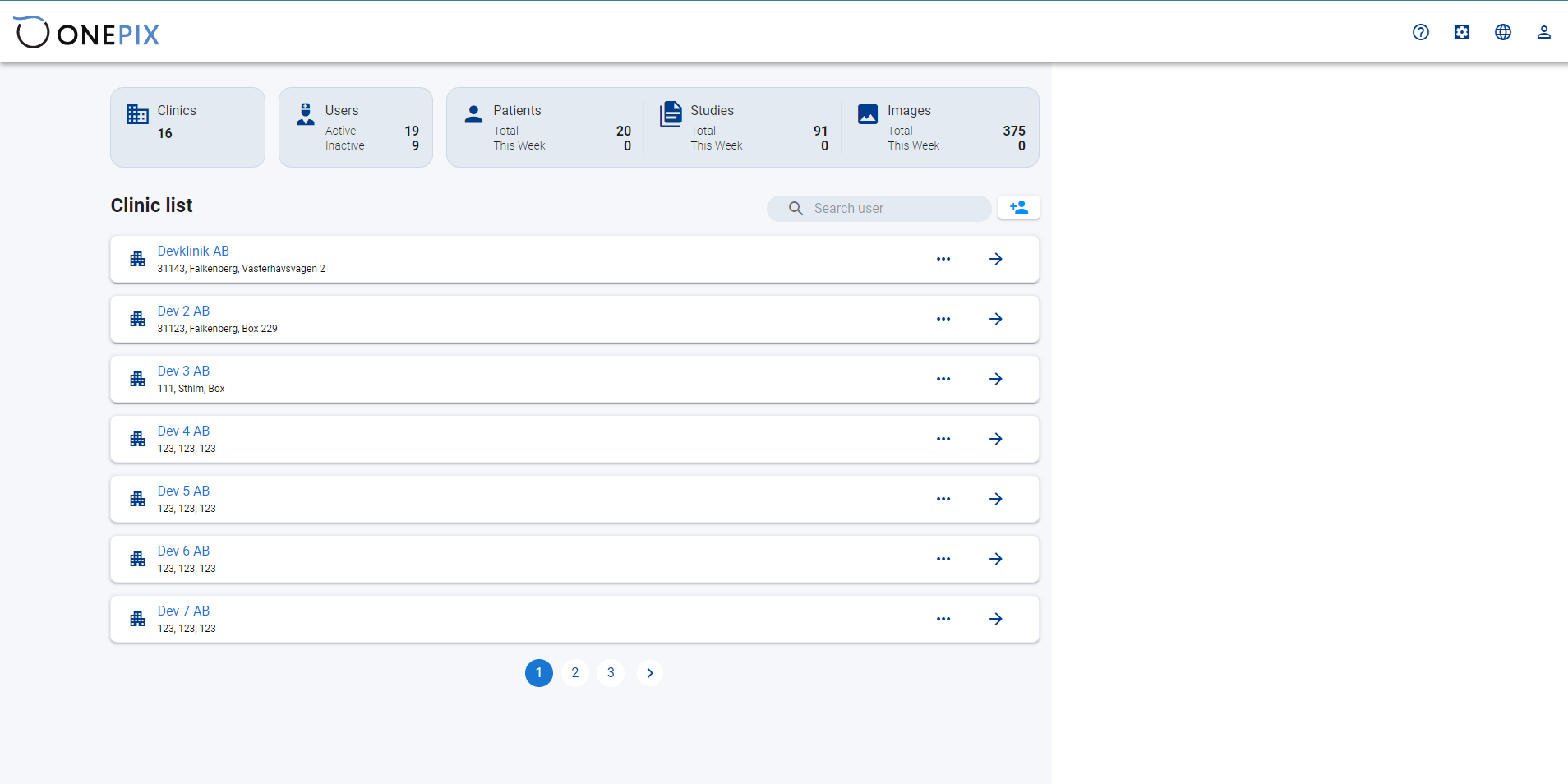The width and height of the screenshot is (1568, 784).
Task: Click building icon of Dev 6 AB row
Action: tap(137, 559)
